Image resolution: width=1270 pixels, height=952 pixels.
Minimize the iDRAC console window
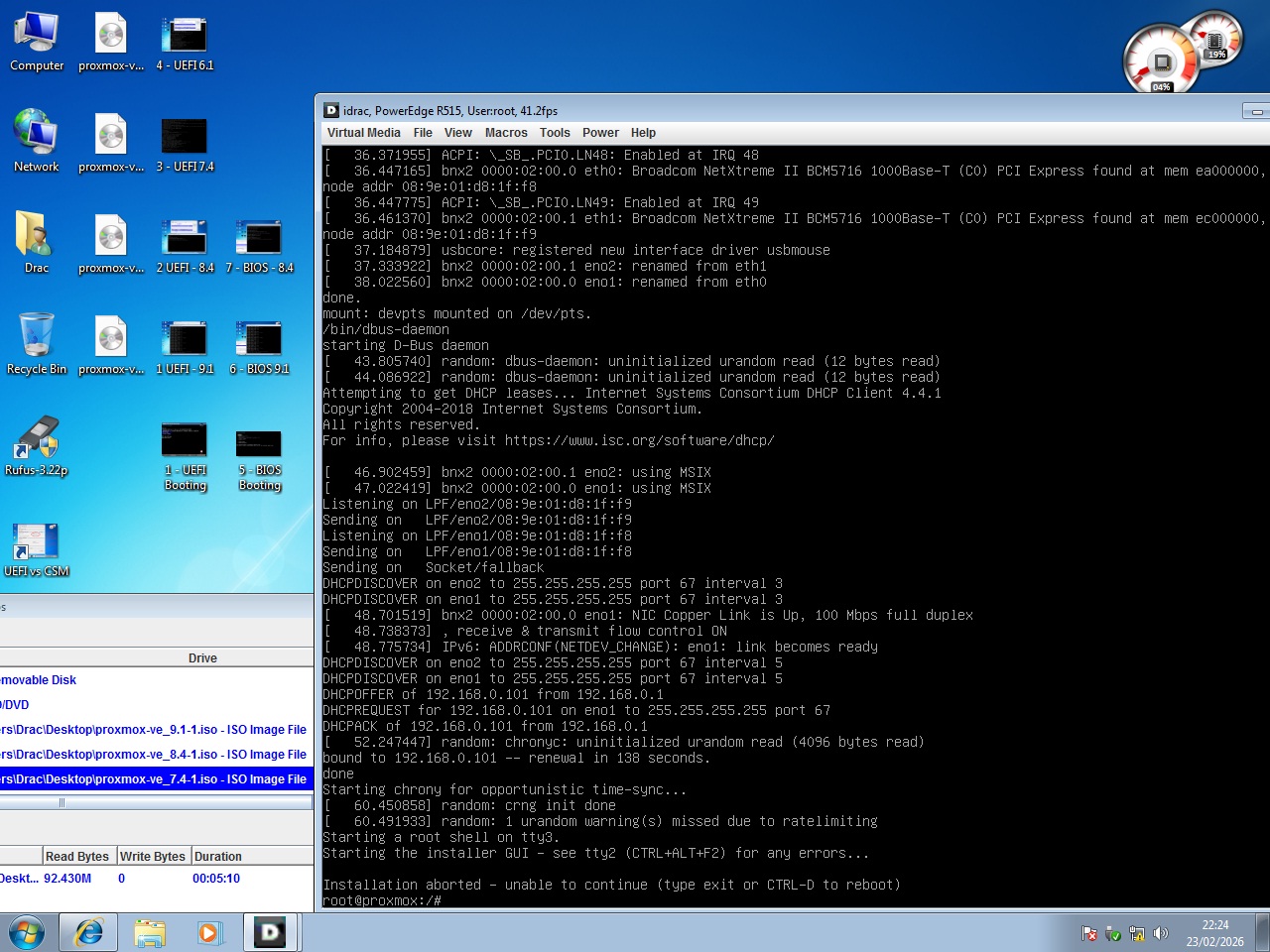coord(1255,111)
